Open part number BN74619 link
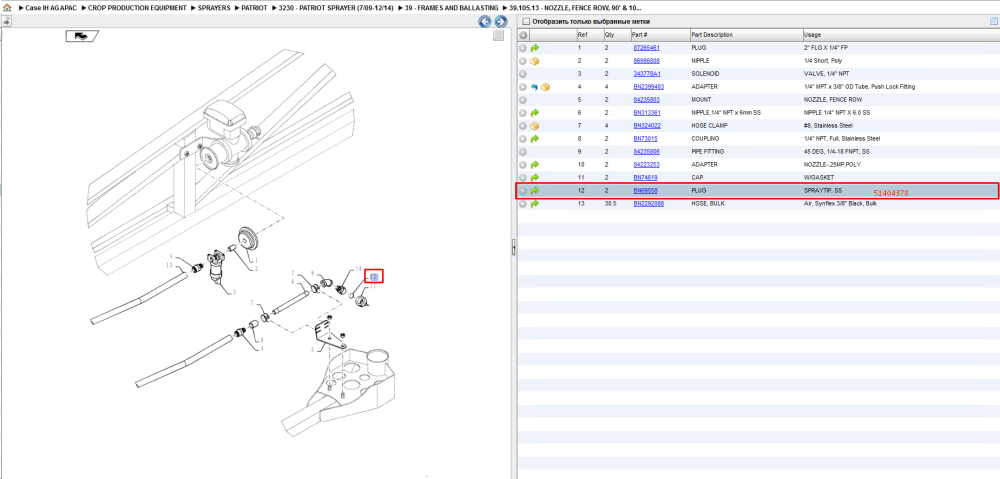This screenshot has height=479, width=1000. [x=645, y=177]
